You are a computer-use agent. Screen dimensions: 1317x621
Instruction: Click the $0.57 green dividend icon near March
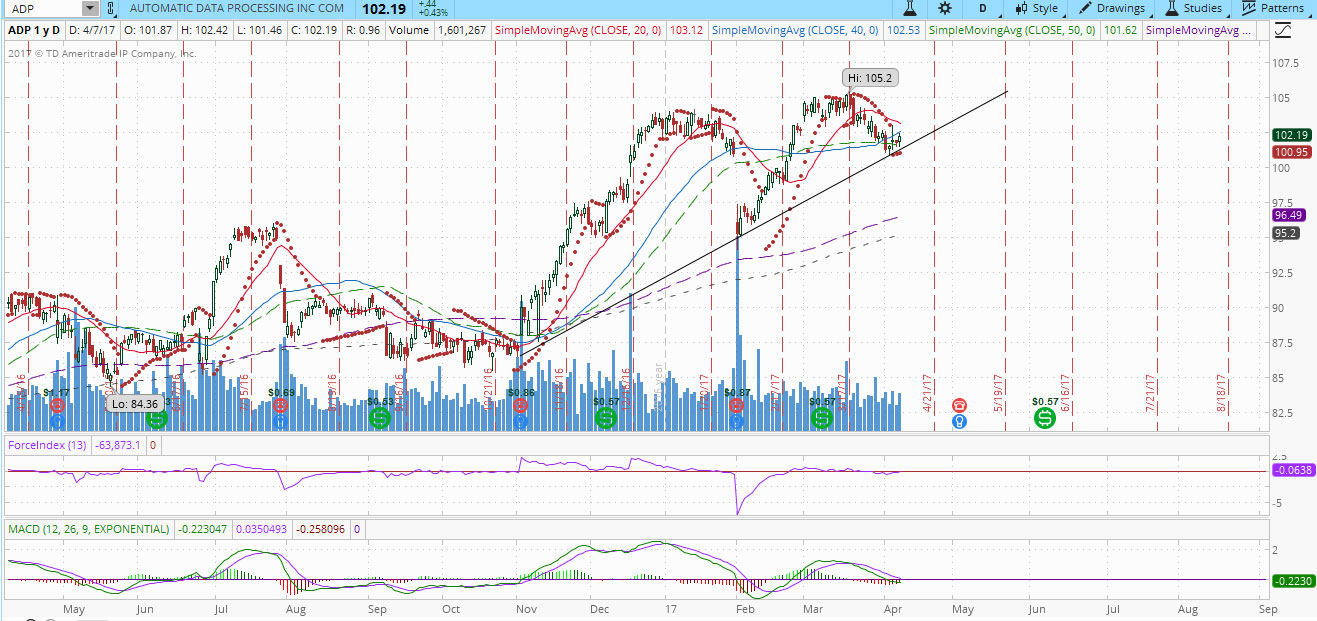[x=821, y=418]
